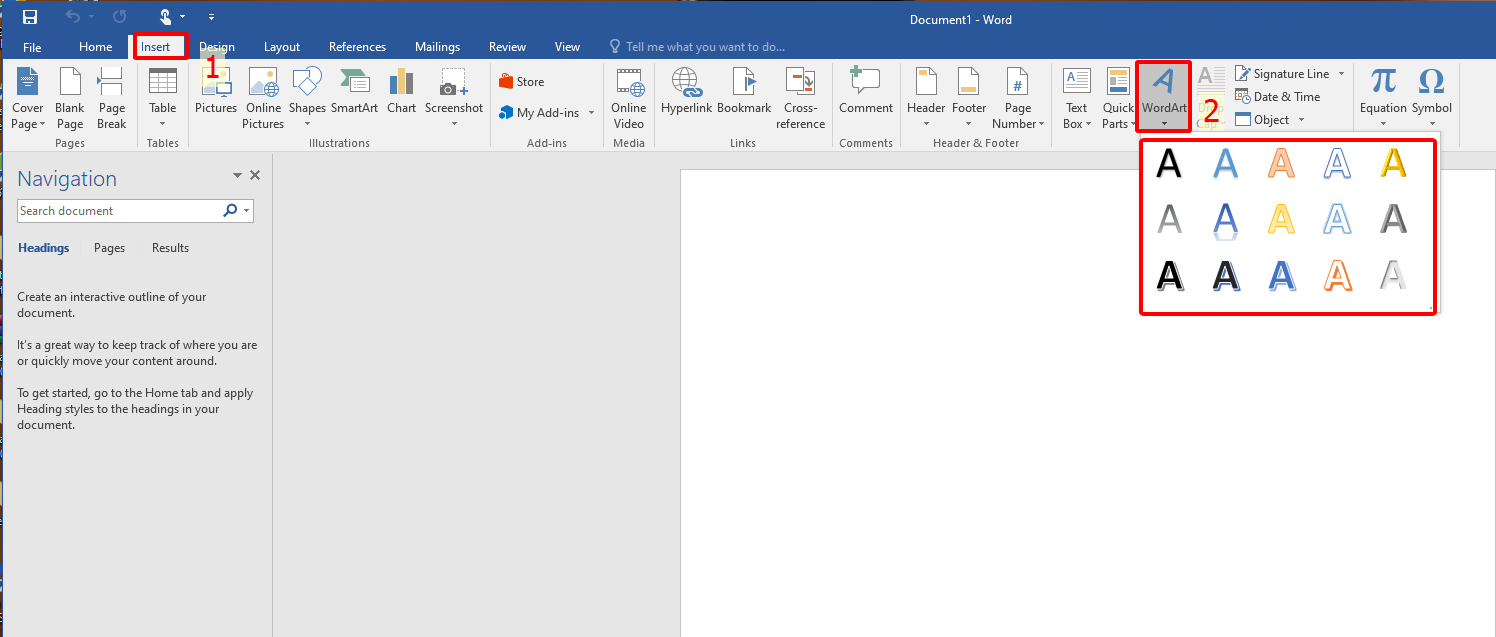
Task: Select the gold fill WordArt style
Action: coord(1393,163)
